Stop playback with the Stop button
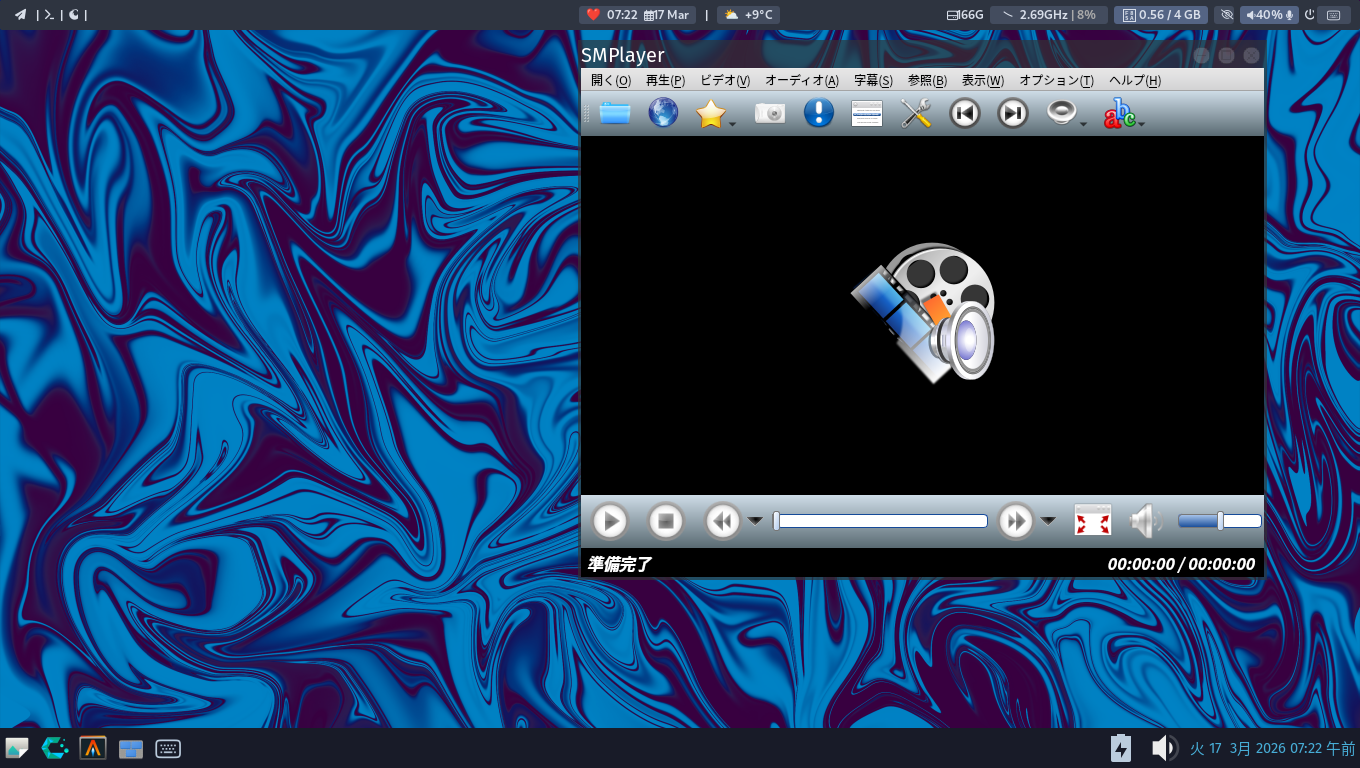The height and width of the screenshot is (768, 1360). 665,521
